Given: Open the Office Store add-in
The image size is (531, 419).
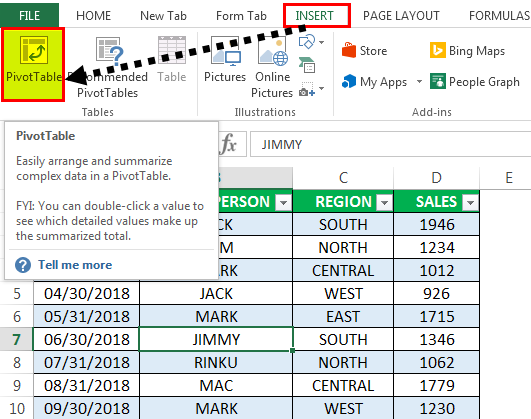Looking at the screenshot, I should [365, 50].
